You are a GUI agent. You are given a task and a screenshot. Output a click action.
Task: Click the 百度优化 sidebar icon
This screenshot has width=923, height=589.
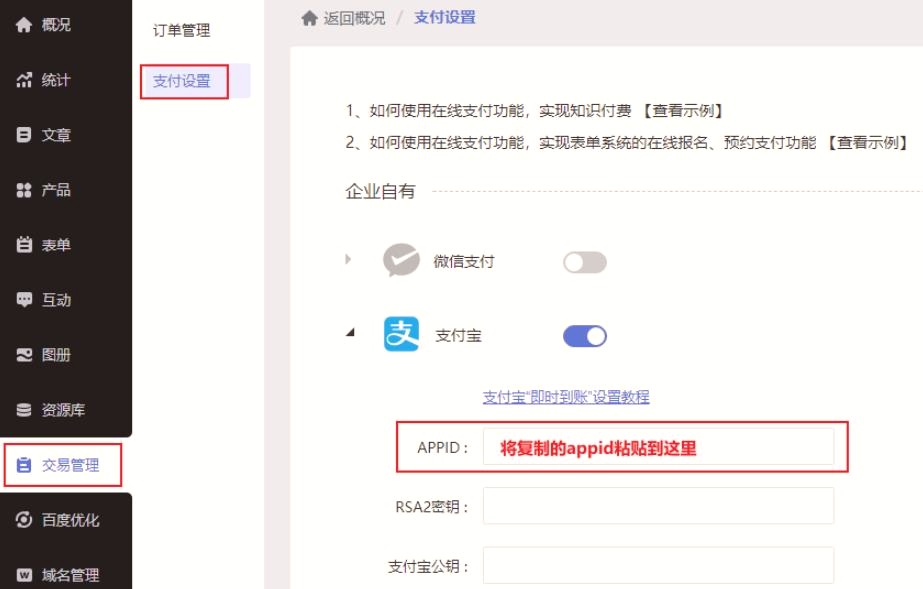pos(25,520)
